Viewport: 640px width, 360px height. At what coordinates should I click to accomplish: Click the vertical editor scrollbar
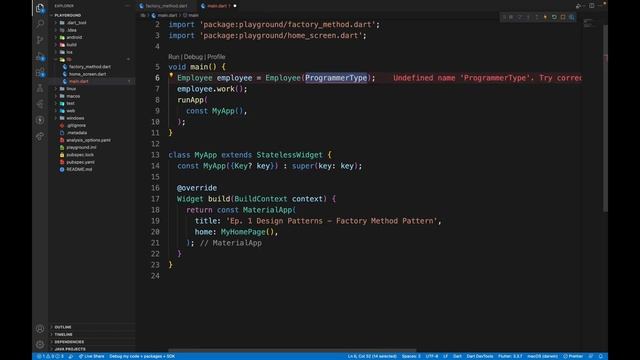605,118
